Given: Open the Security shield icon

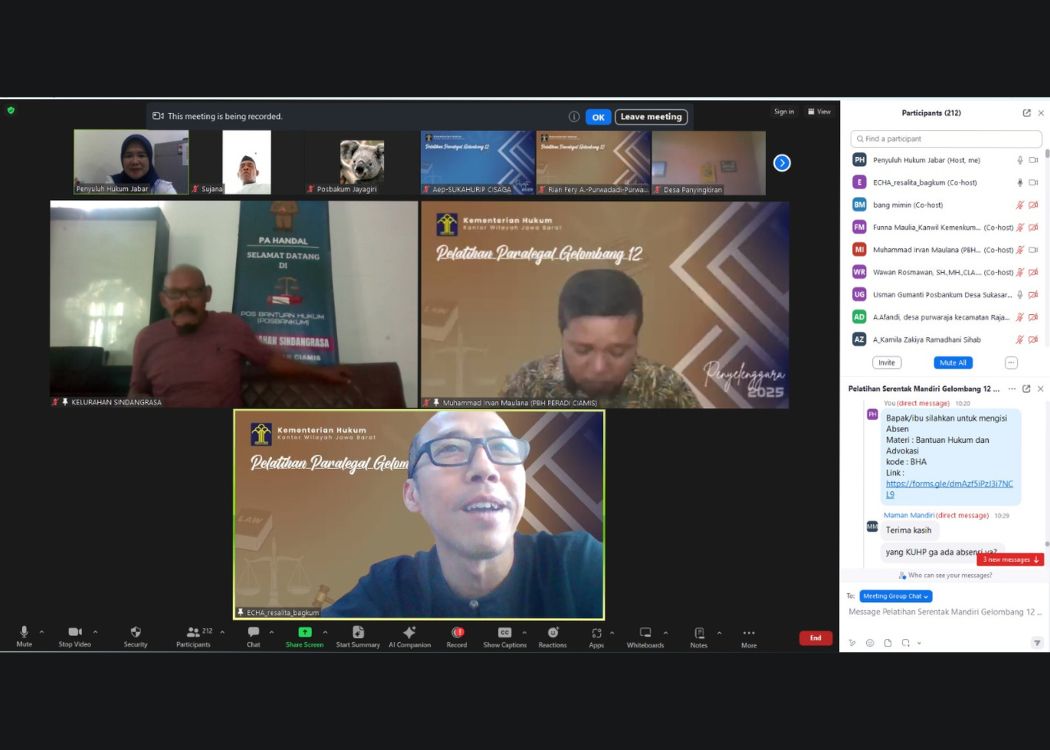Looking at the screenshot, I should click(135, 633).
